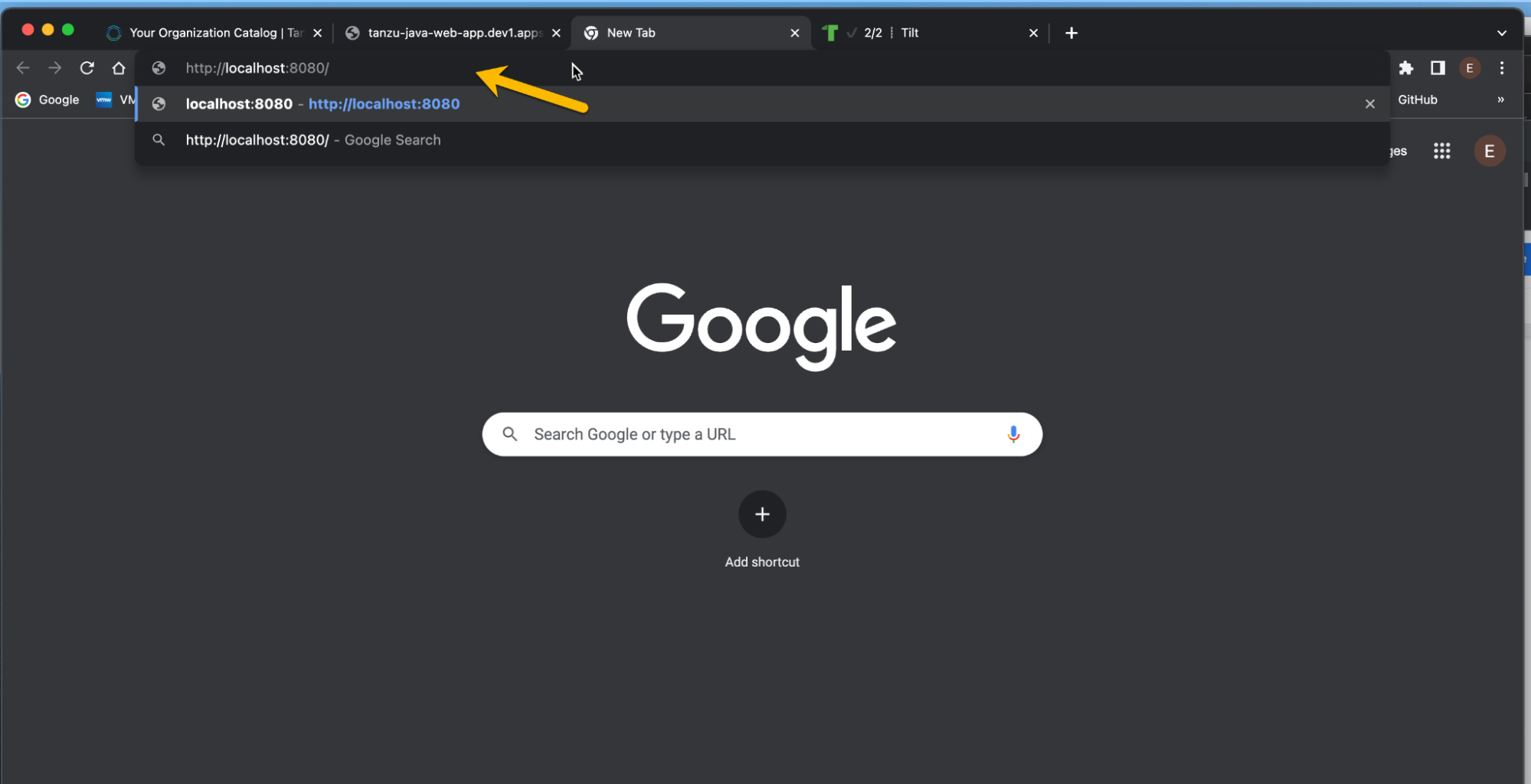The width and height of the screenshot is (1531, 784).
Task: Remove the localhost:8080 suggestion with X
Action: 1369,104
